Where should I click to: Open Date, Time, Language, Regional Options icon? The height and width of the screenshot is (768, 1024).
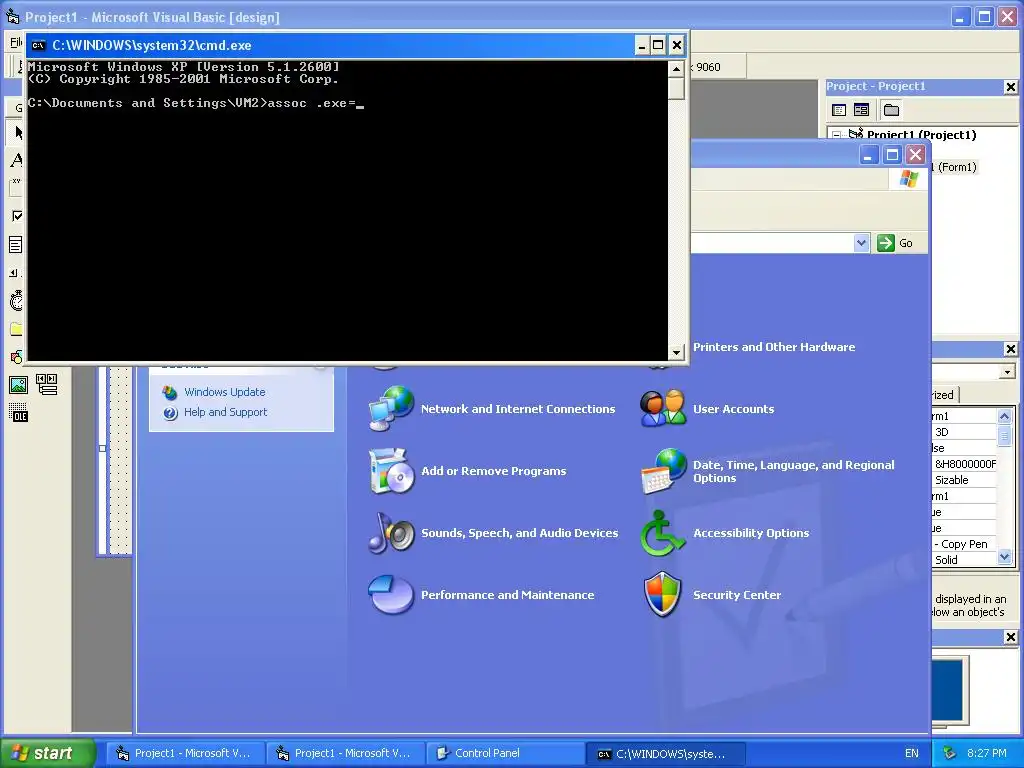coord(664,471)
